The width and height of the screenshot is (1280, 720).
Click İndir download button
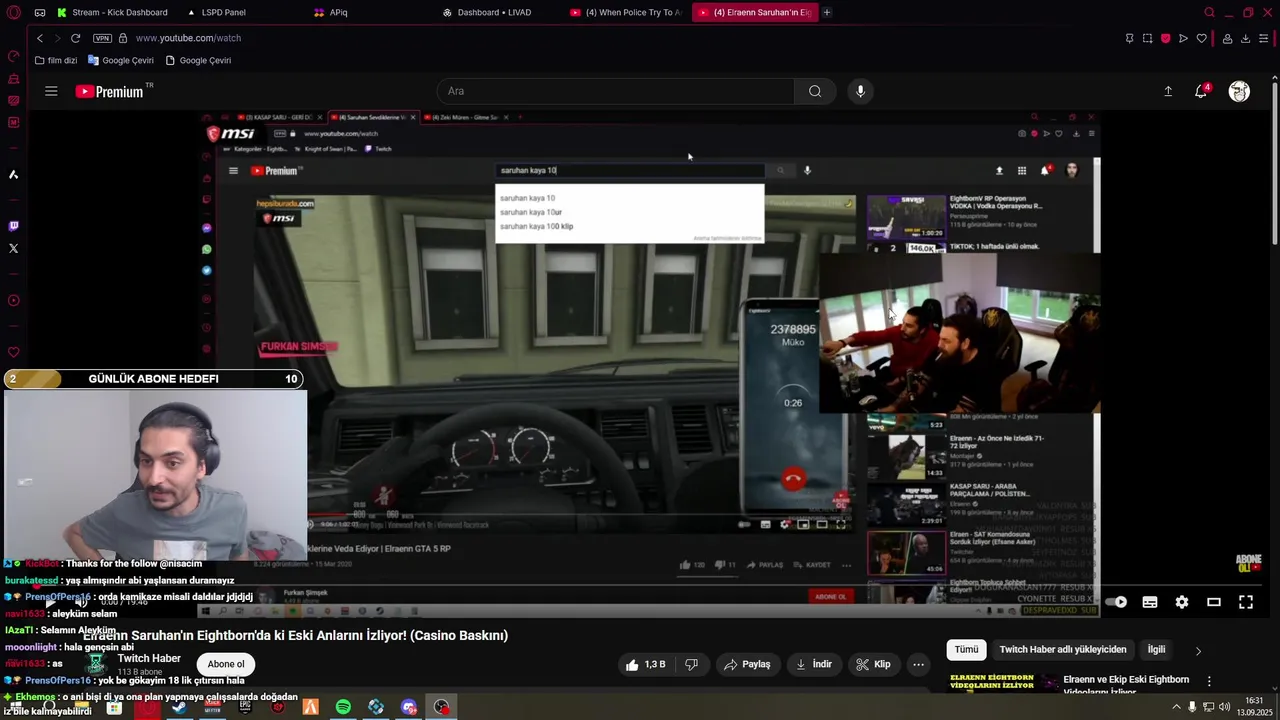(814, 664)
